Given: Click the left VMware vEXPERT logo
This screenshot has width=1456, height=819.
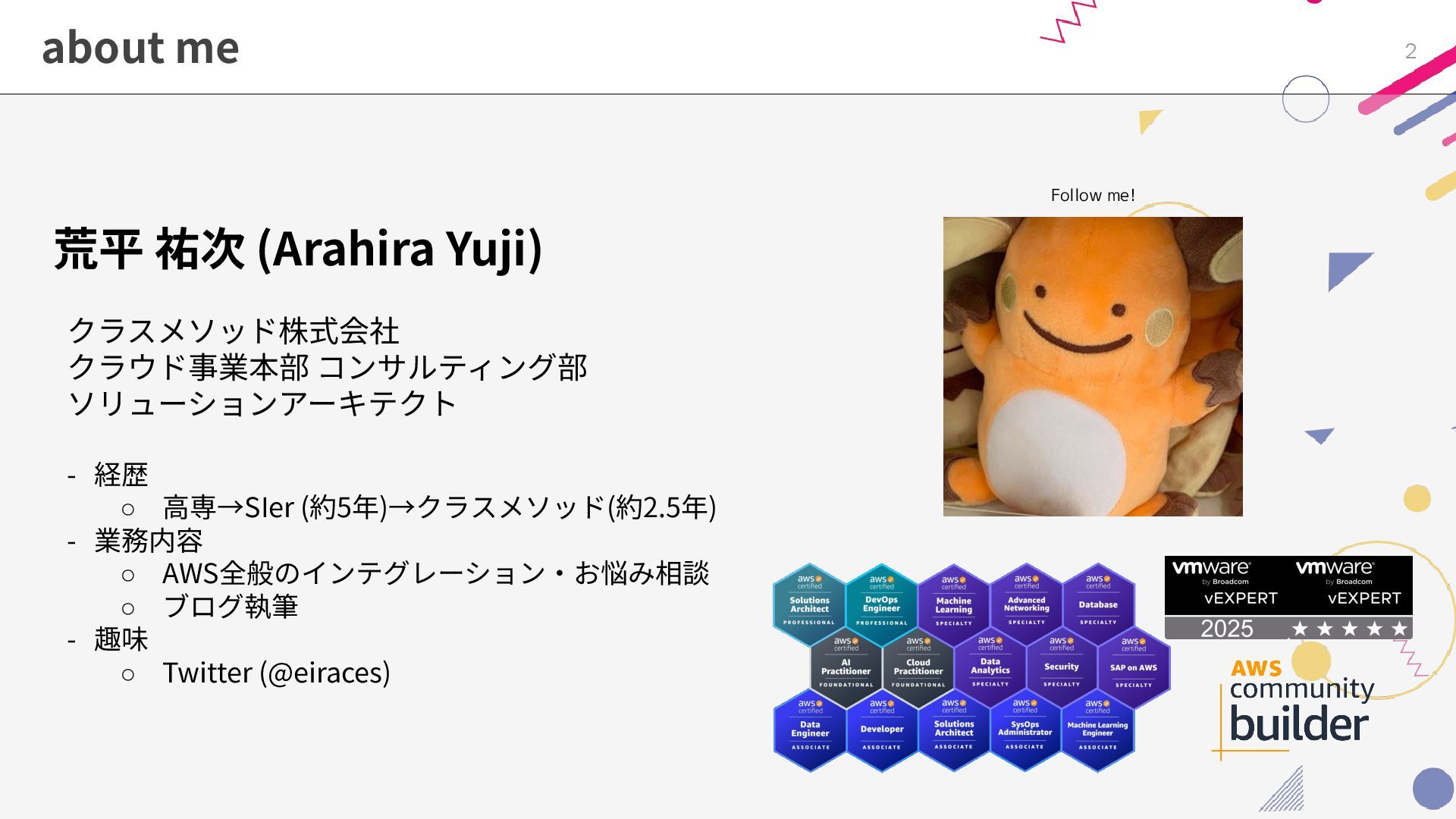Looking at the screenshot, I should [x=1227, y=584].
